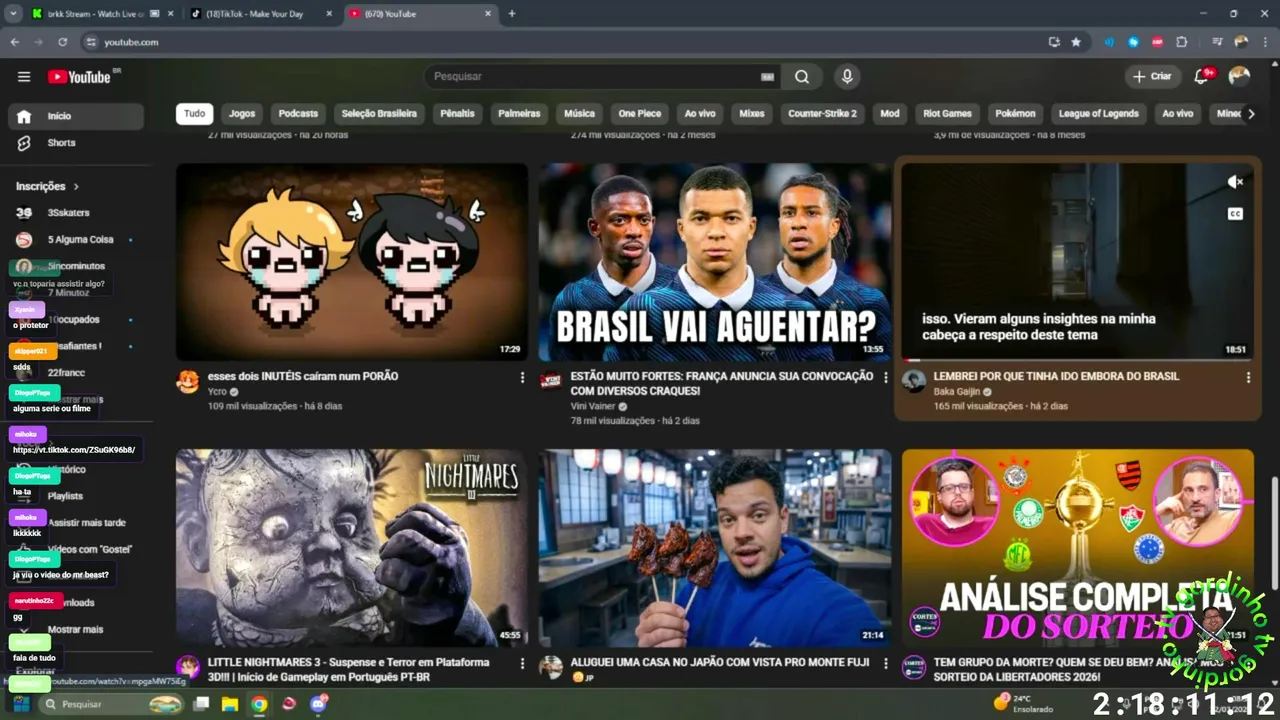Select the Palmeiras chip
1280x720 pixels.
click(x=519, y=114)
